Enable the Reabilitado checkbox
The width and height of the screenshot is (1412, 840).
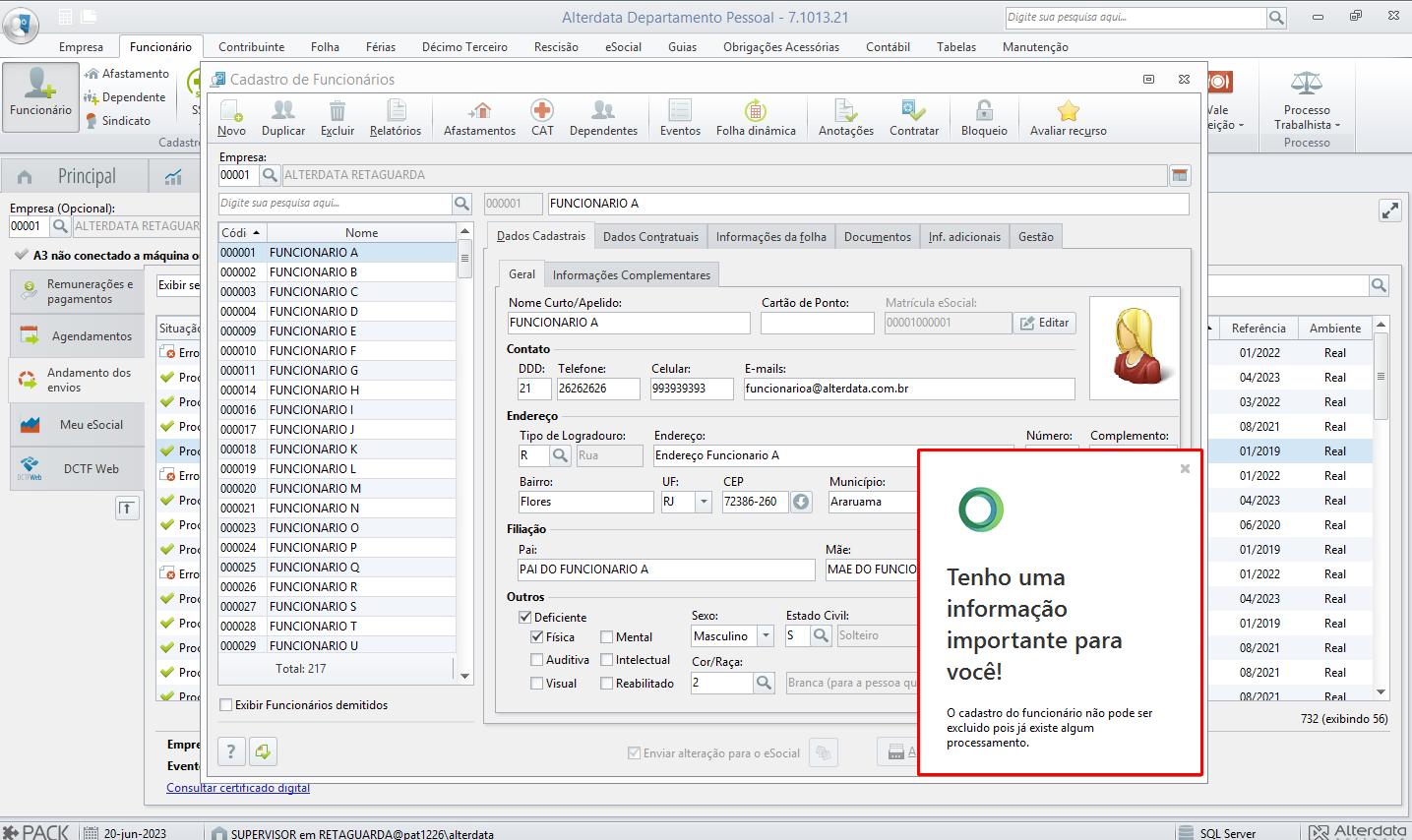[607, 684]
